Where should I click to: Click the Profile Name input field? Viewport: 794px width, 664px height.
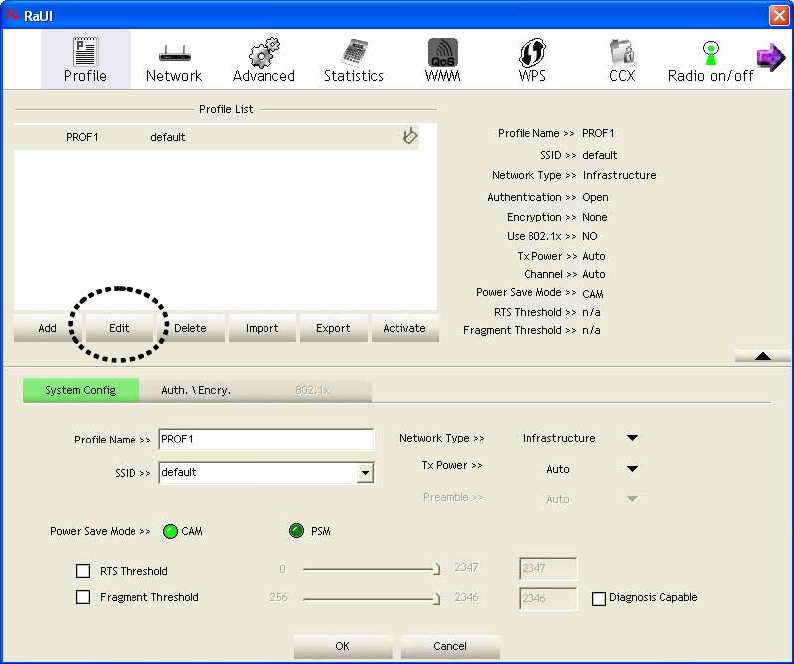click(x=266, y=439)
